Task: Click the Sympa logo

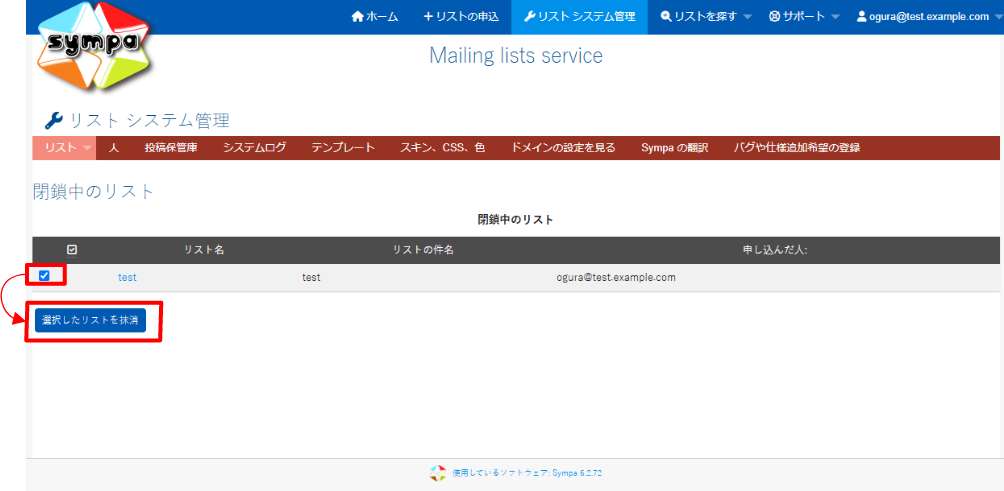Action: (95, 46)
